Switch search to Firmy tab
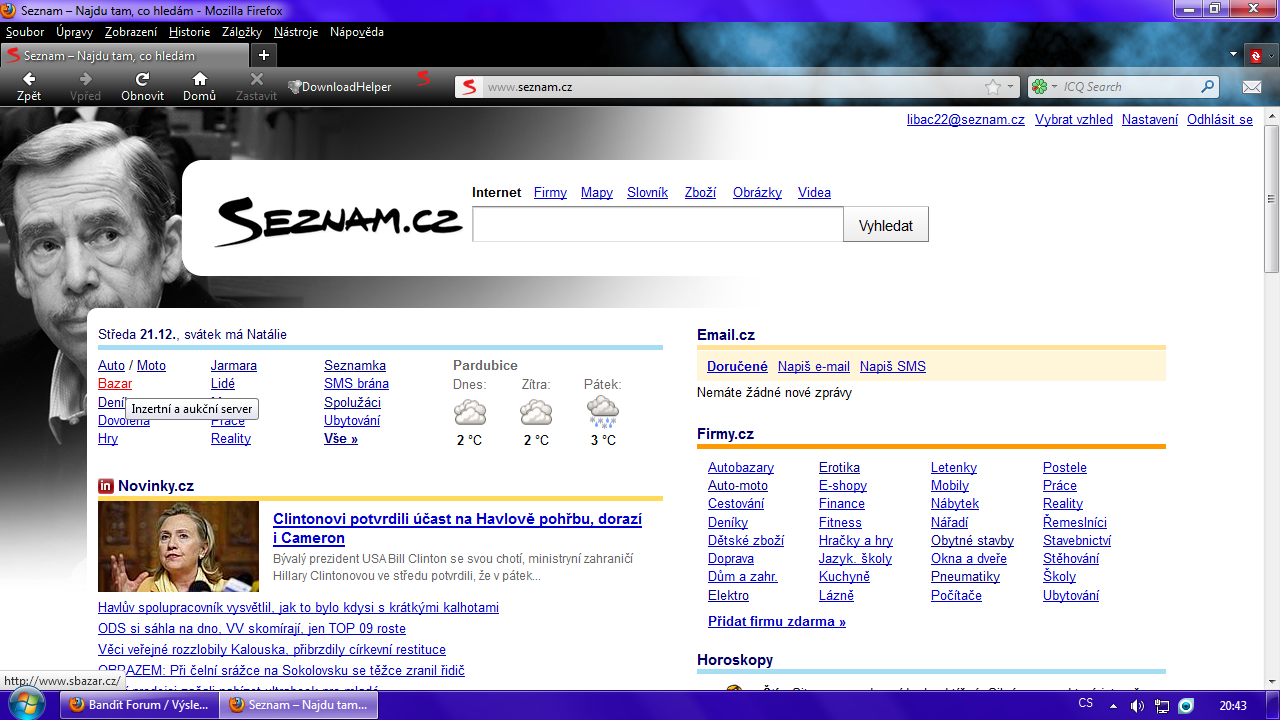 pyautogui.click(x=550, y=192)
